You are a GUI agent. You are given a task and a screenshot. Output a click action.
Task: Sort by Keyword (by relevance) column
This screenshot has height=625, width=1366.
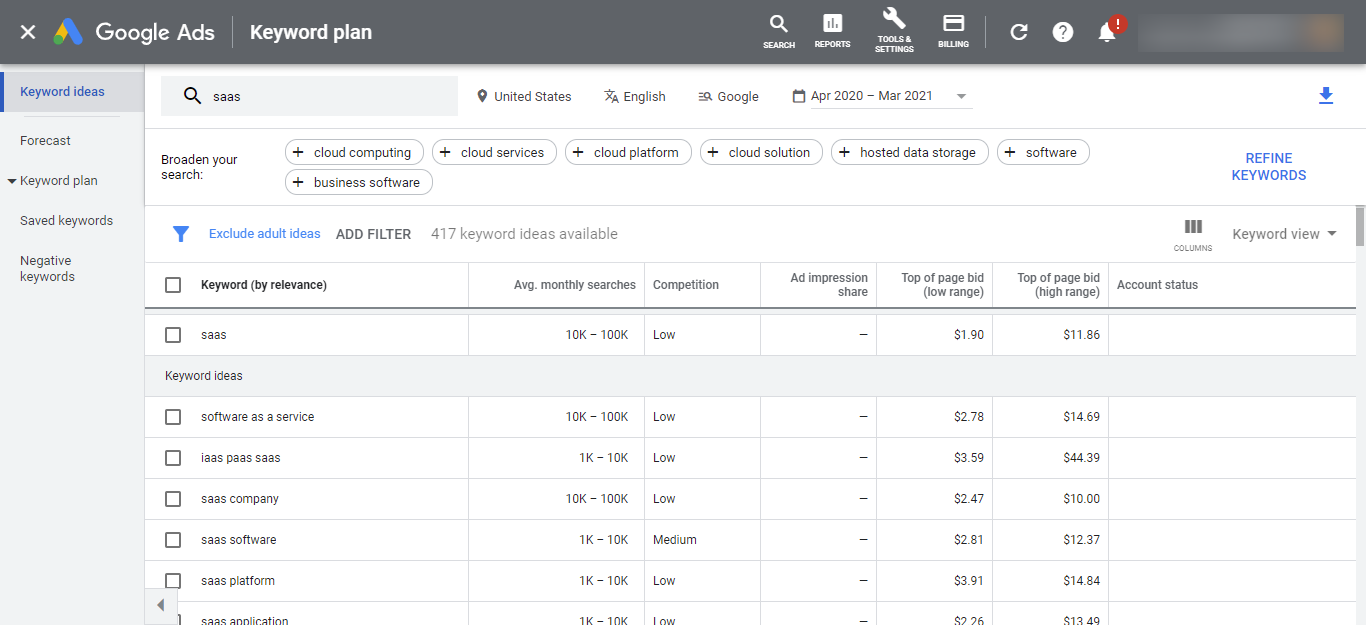click(x=264, y=285)
